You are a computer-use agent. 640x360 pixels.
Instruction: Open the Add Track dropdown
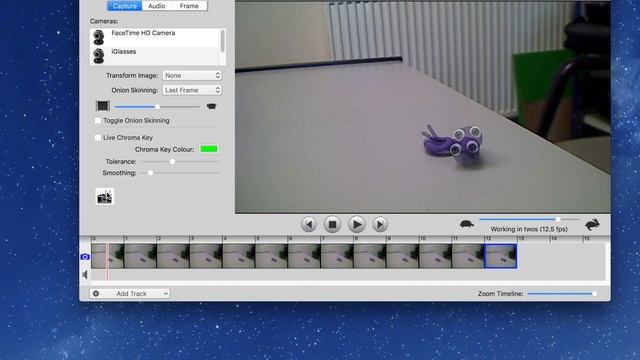(x=130, y=293)
